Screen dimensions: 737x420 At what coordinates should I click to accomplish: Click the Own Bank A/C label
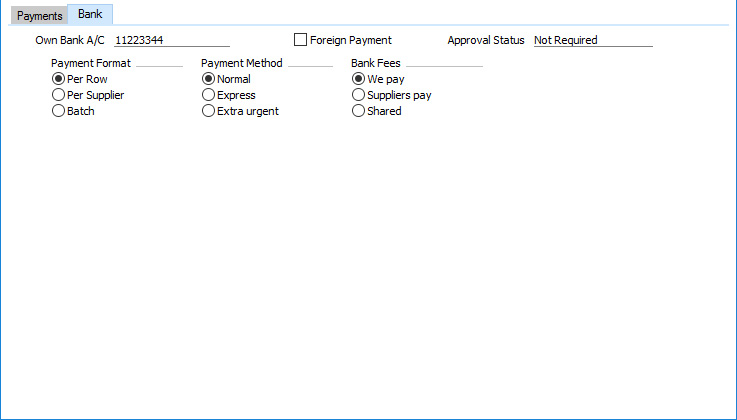point(70,40)
